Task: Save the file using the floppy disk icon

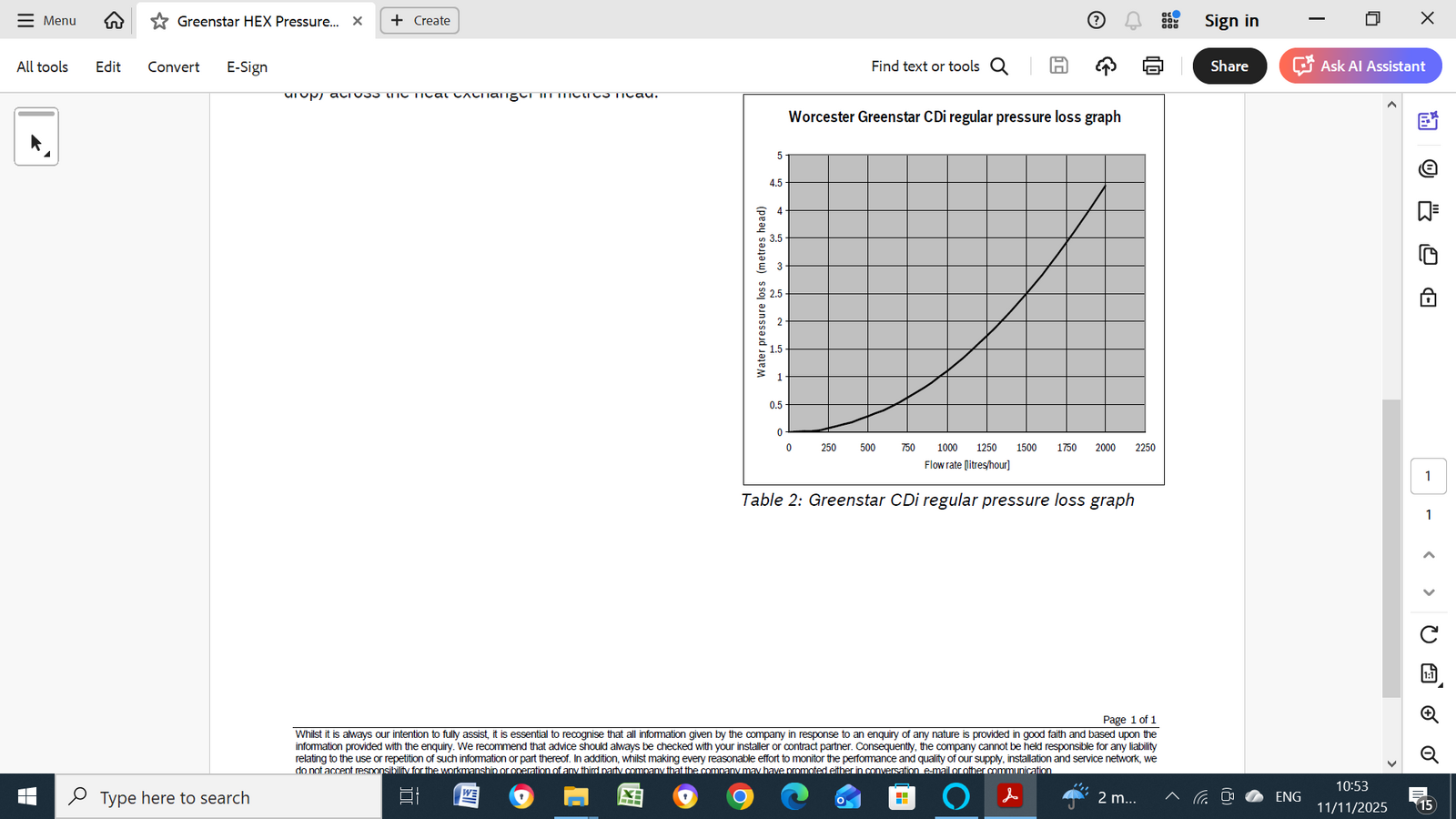Action: [x=1058, y=66]
